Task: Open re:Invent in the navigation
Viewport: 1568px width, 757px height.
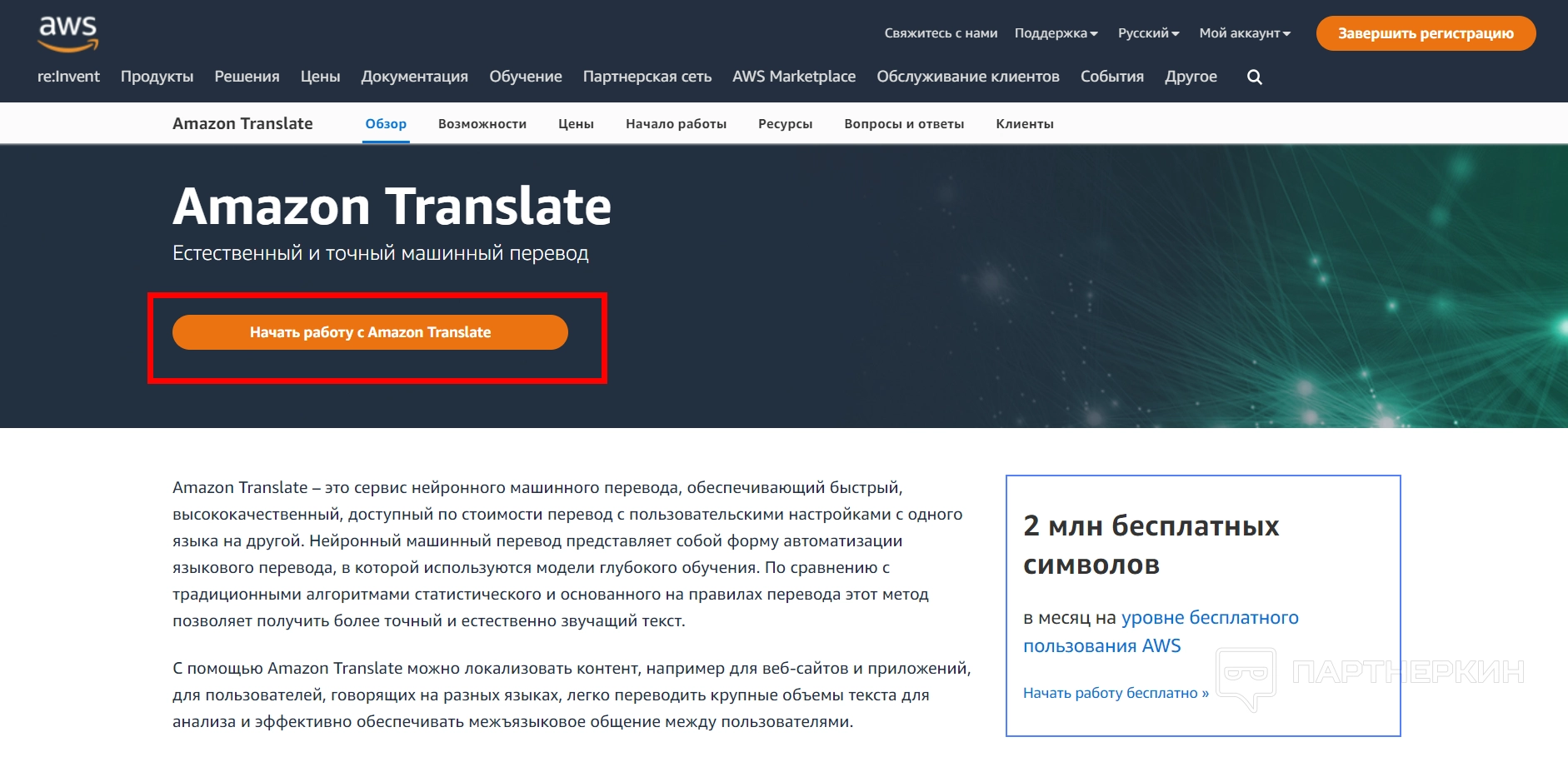Action: [x=68, y=77]
